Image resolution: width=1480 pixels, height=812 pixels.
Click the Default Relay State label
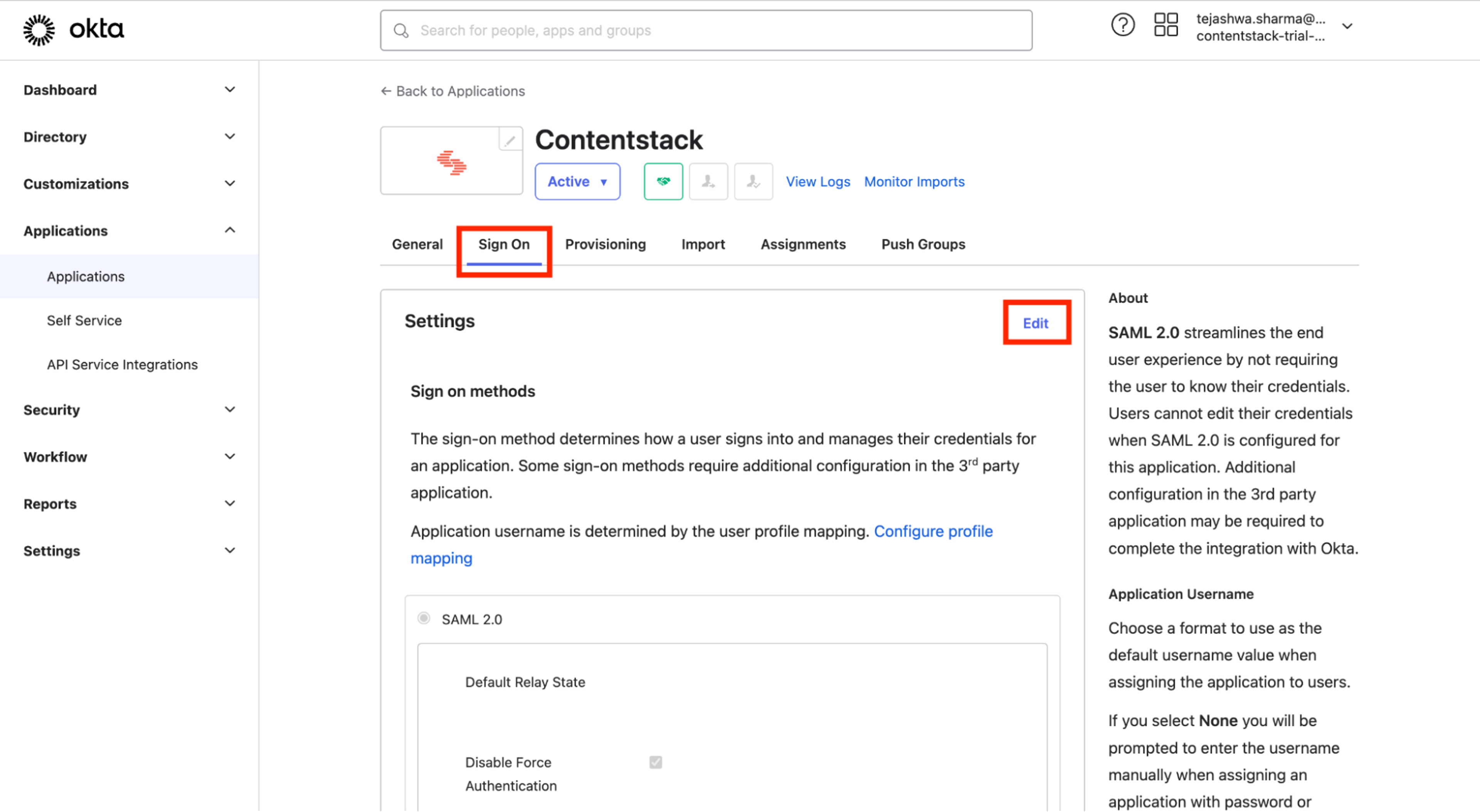coord(525,682)
